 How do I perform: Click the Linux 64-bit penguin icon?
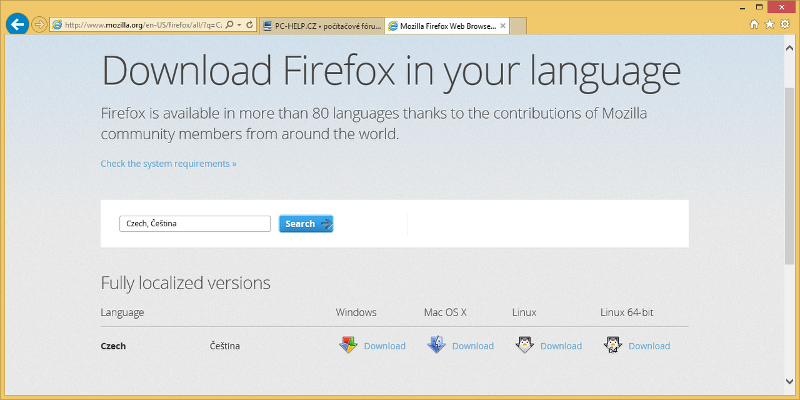click(x=612, y=345)
